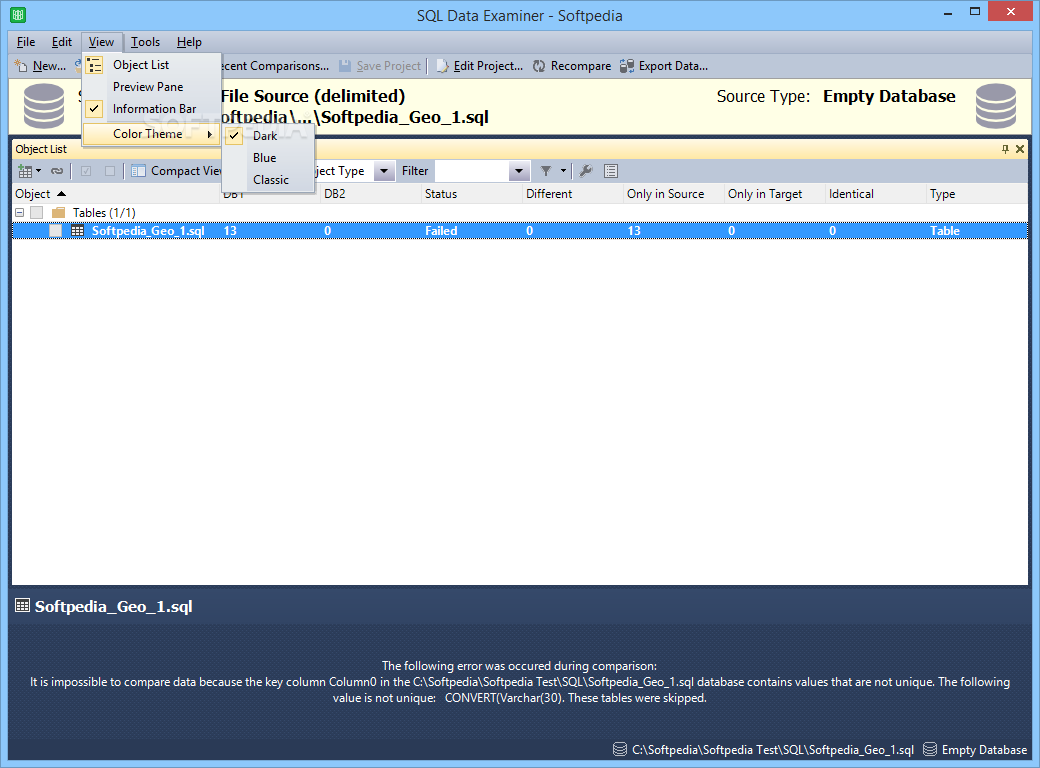The image size is (1040, 768).
Task: Click the View menu
Action: [x=101, y=42]
